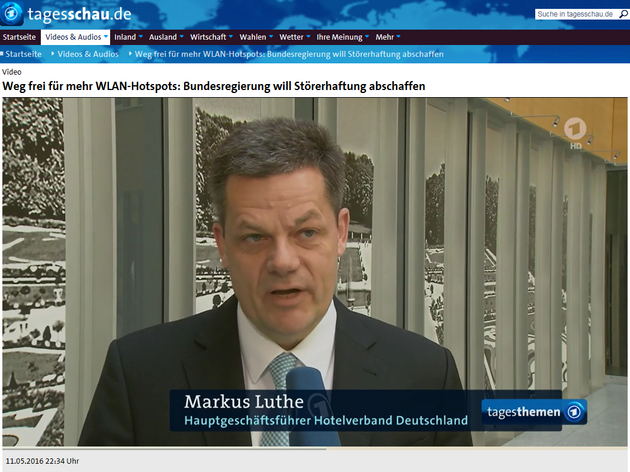Click the tagesschau.de logo

pos(68,14)
